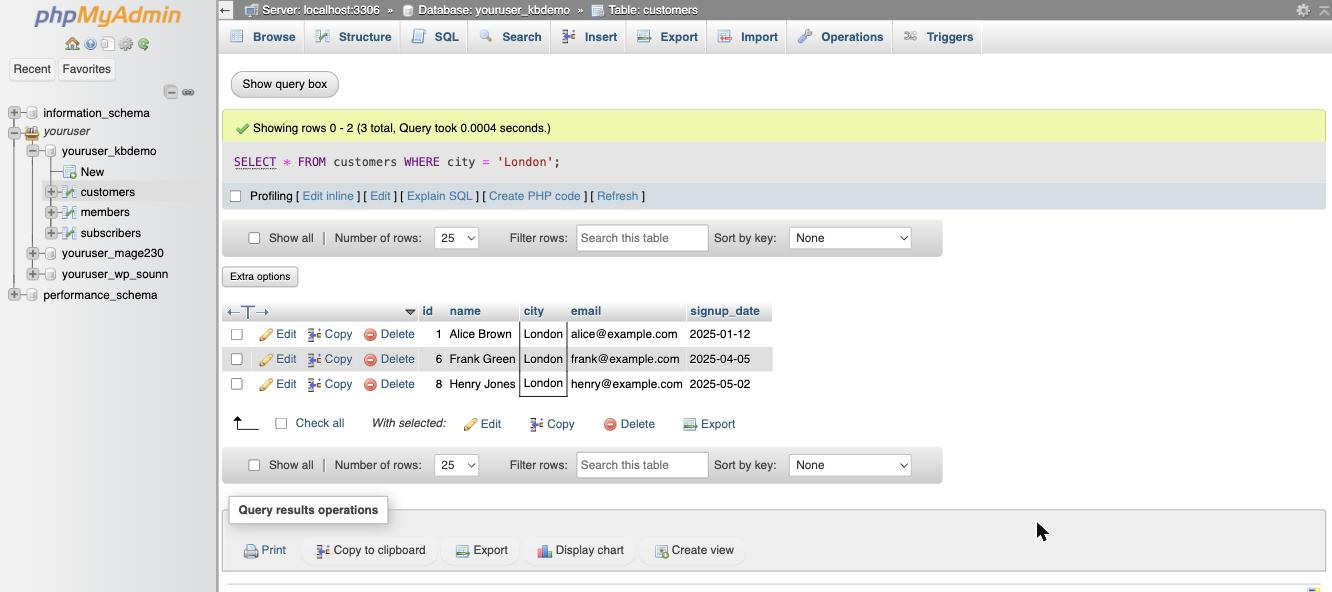Click the full texts toggle arrows icon

248,312
